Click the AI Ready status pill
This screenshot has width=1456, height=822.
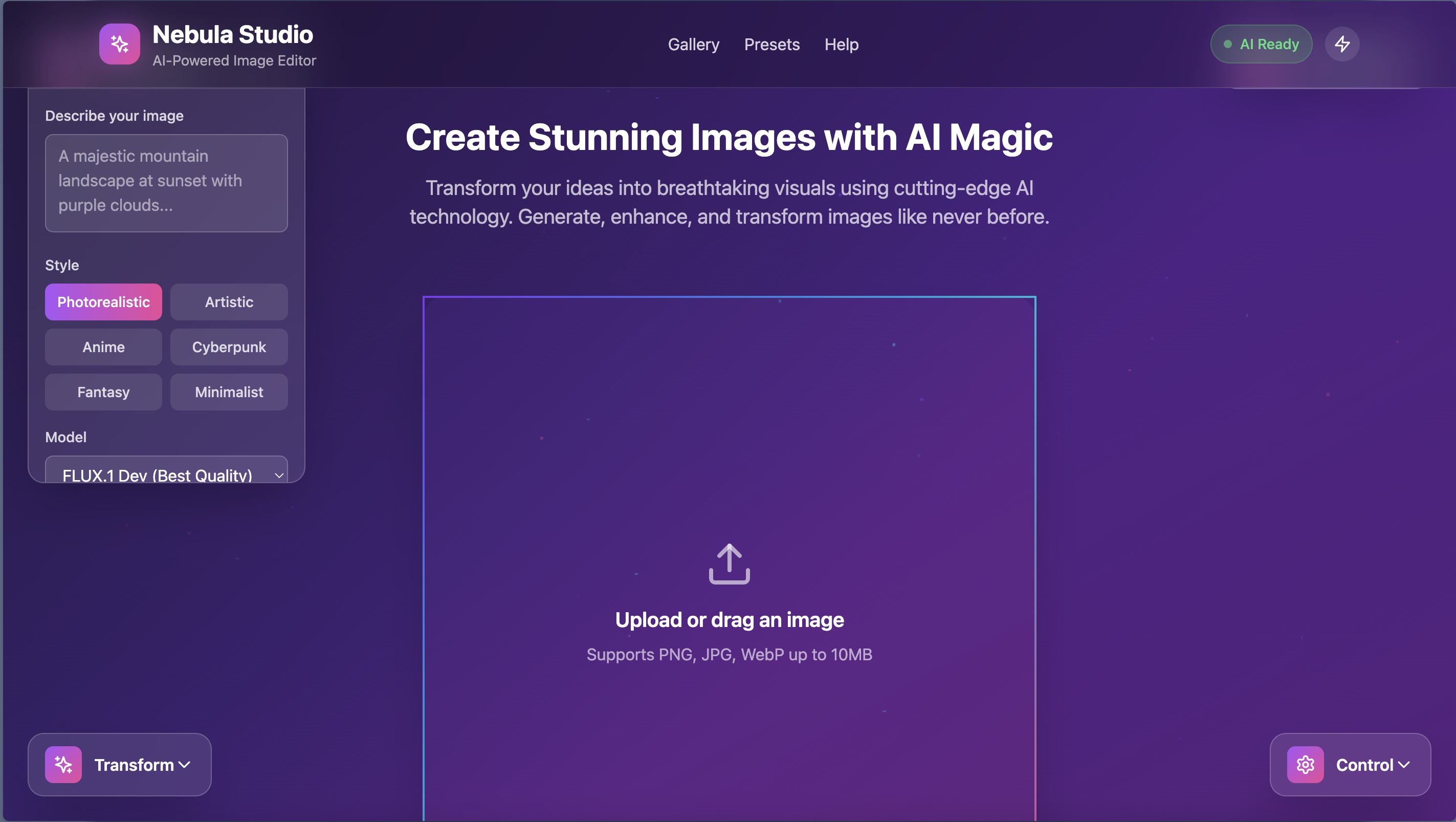pyautogui.click(x=1261, y=44)
